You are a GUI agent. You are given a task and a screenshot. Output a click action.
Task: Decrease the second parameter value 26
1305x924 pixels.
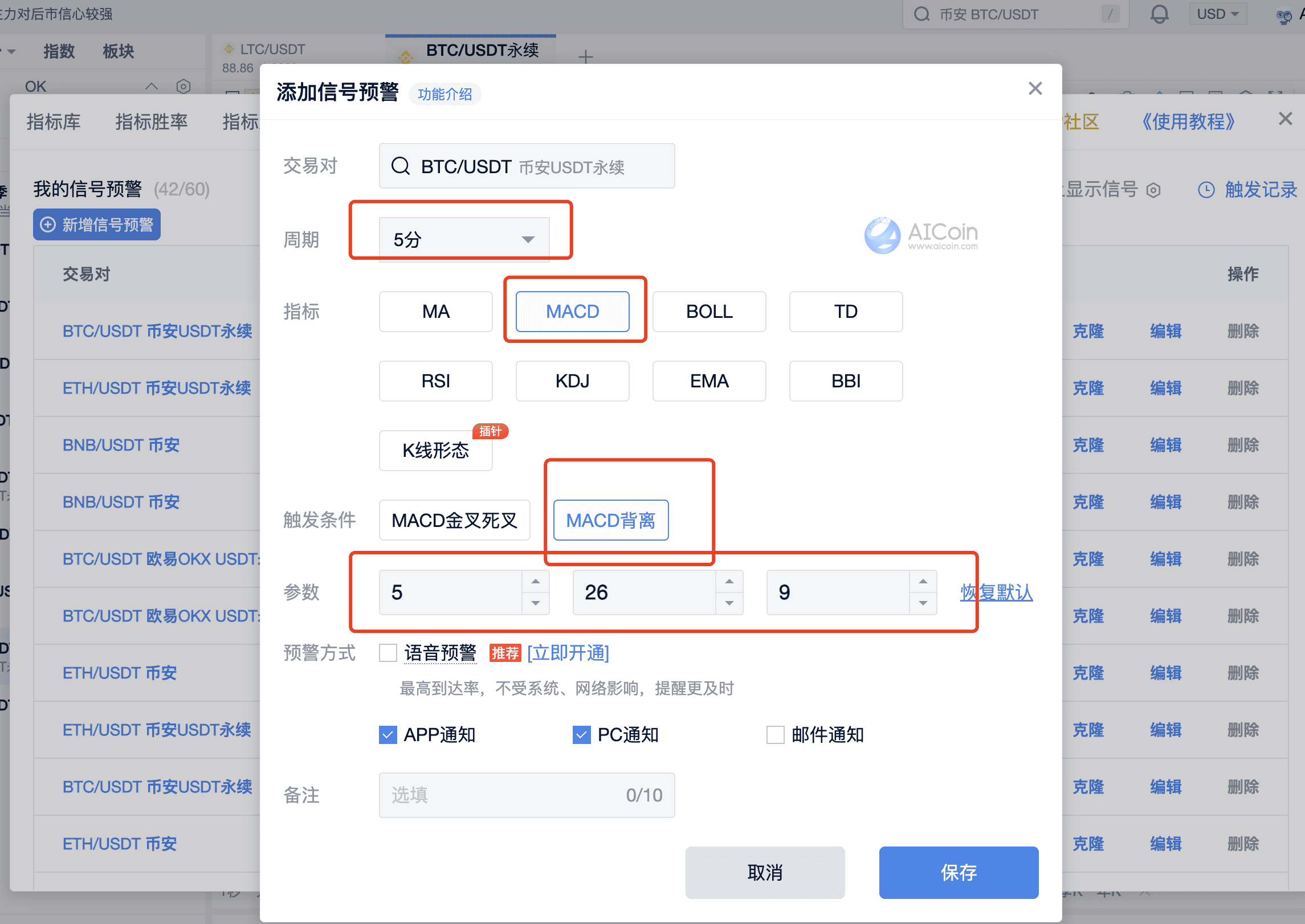729,603
